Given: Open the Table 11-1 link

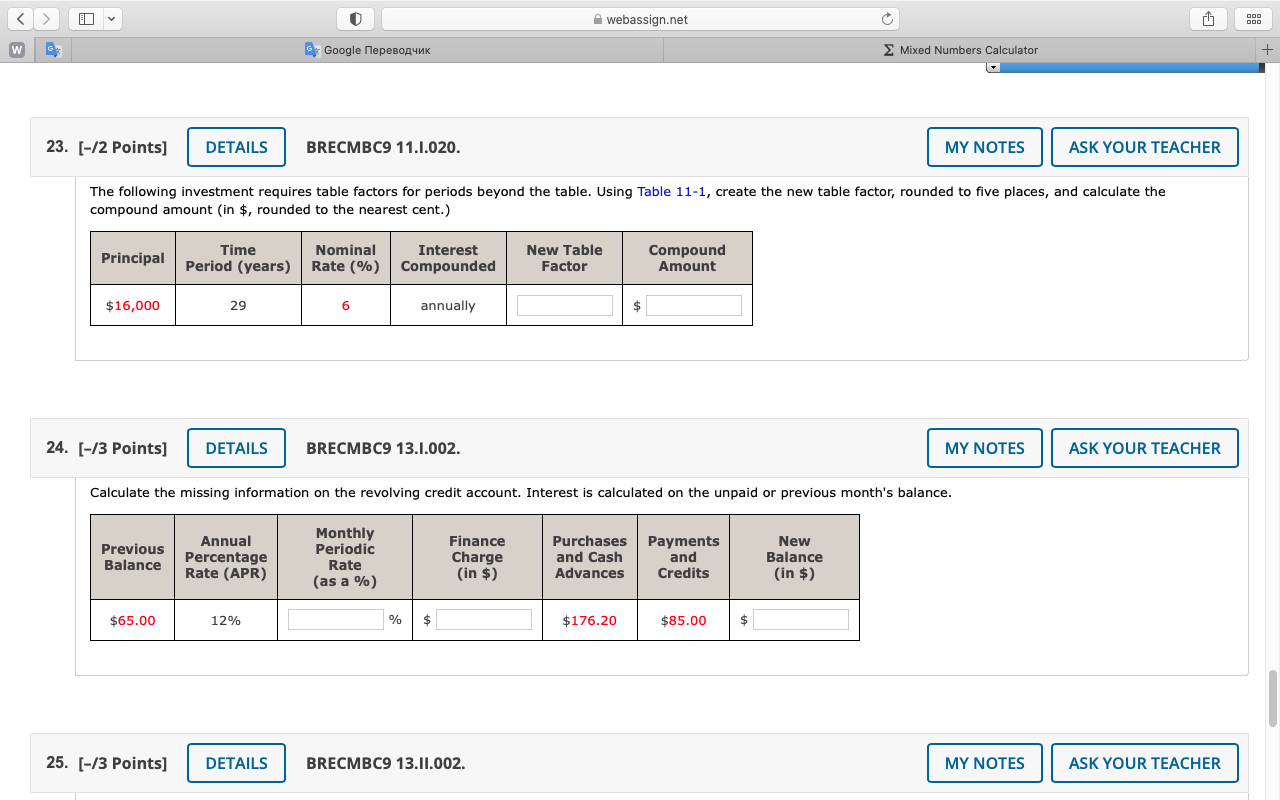Looking at the screenshot, I should (x=671, y=191).
